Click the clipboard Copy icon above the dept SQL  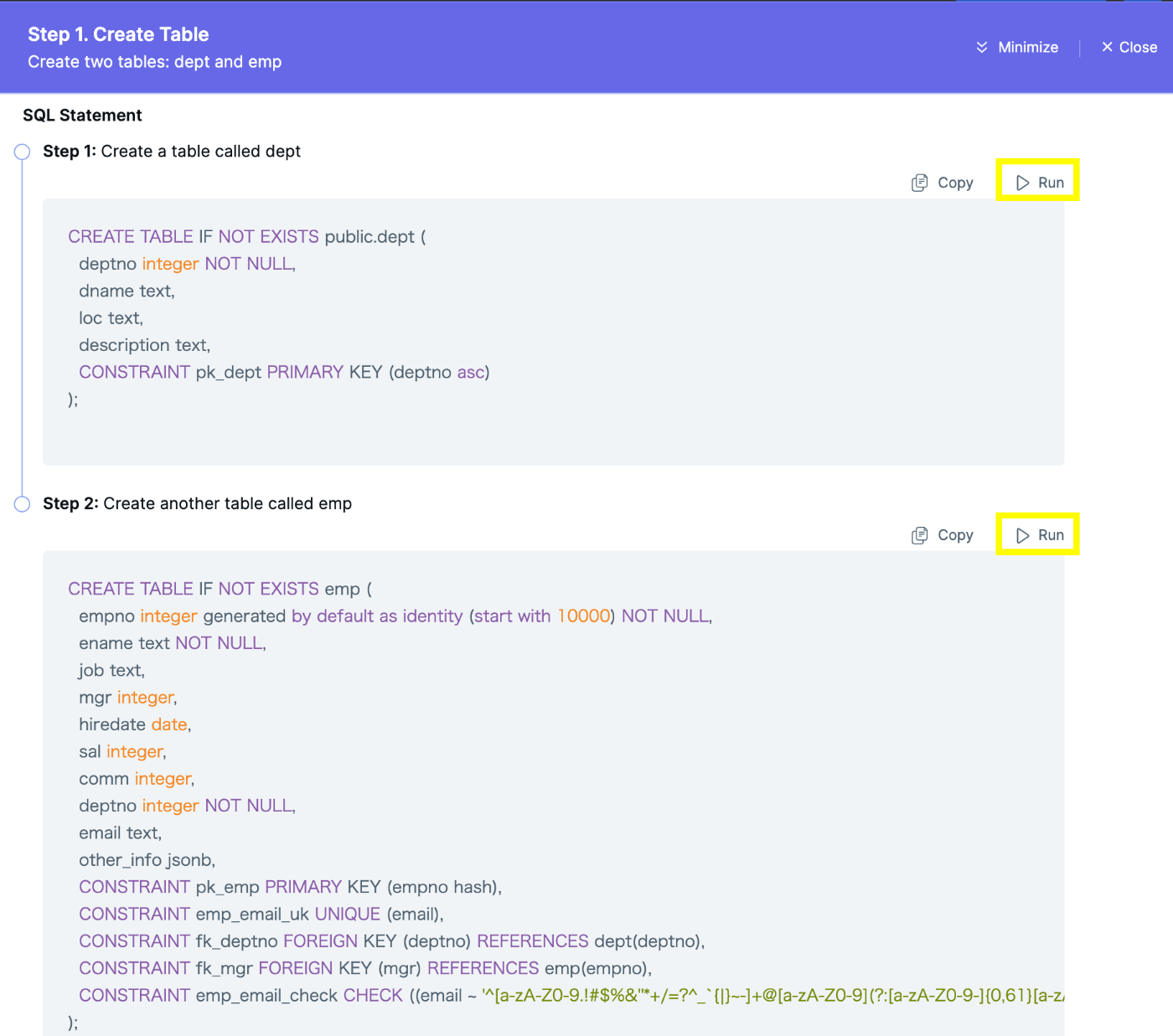point(921,182)
